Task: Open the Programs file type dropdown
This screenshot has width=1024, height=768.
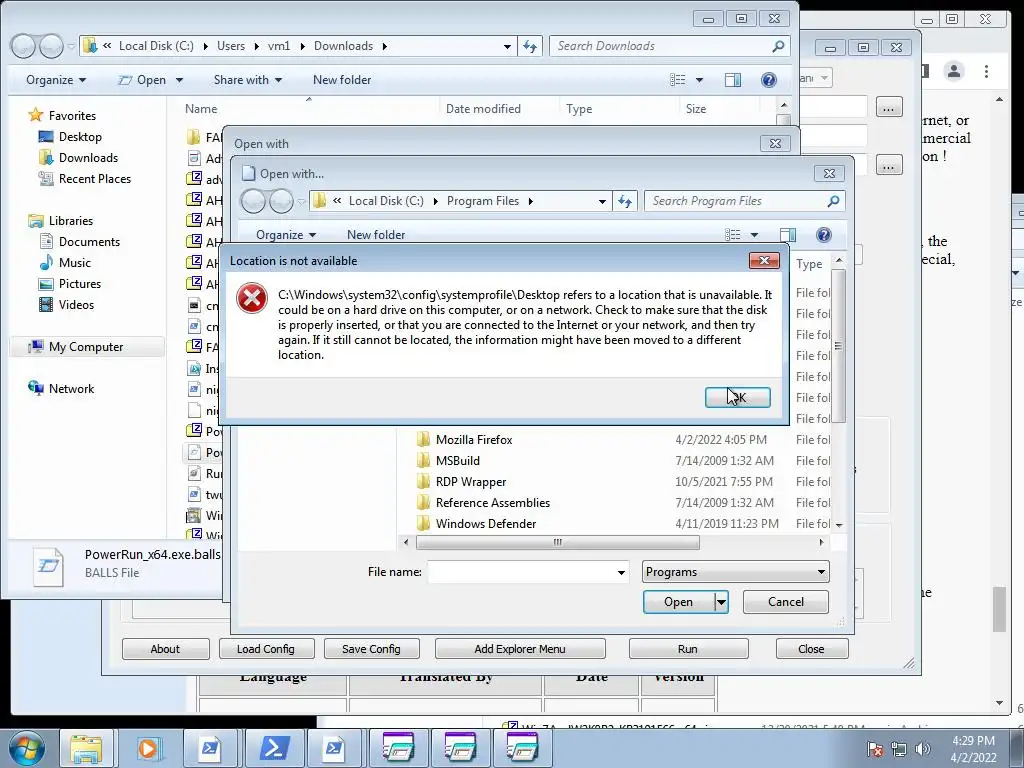Action: click(735, 571)
